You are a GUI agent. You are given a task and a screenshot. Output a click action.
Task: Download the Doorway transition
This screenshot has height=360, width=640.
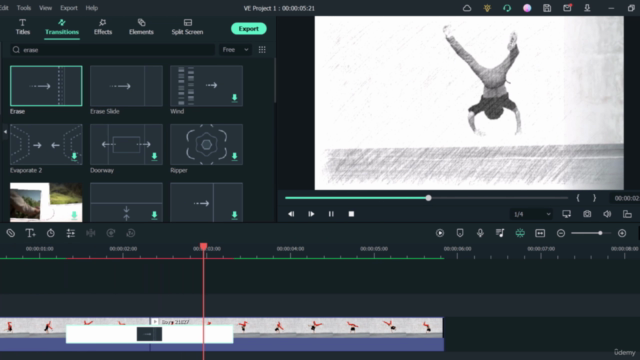point(154,156)
